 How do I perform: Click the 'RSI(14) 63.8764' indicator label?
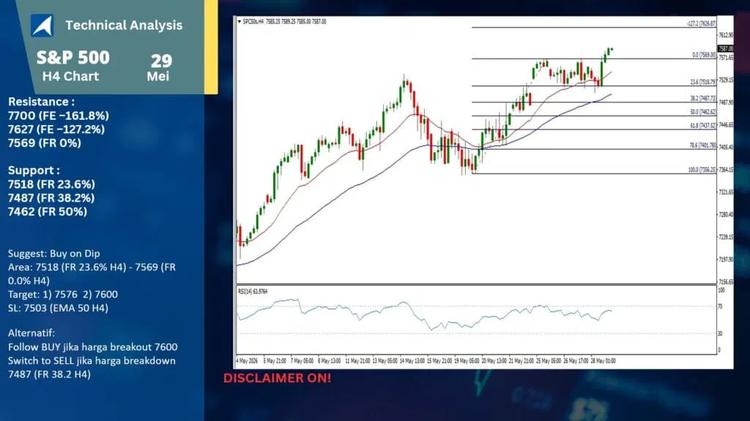pos(253,291)
